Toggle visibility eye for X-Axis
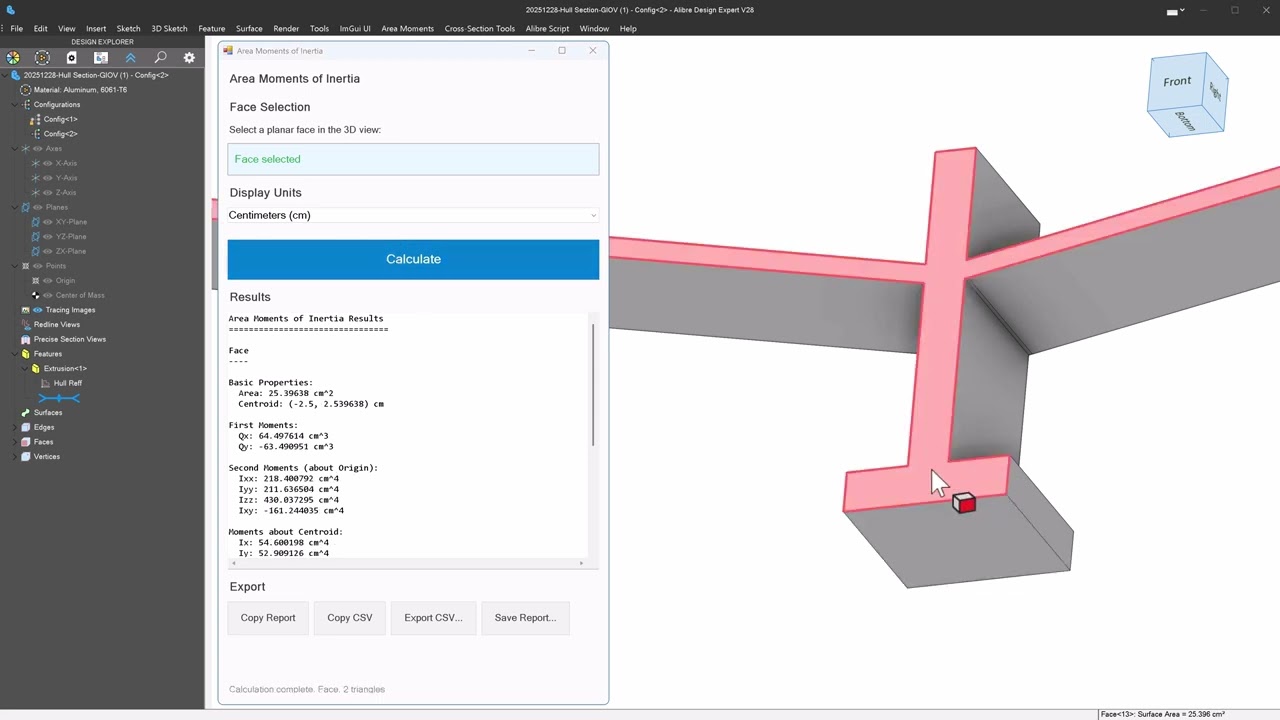 pos(47,163)
